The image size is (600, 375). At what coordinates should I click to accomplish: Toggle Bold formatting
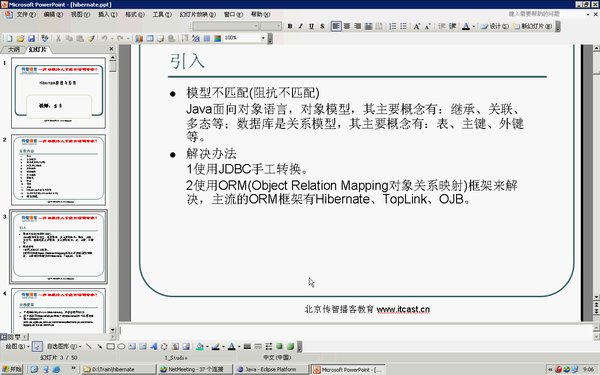click(x=290, y=26)
